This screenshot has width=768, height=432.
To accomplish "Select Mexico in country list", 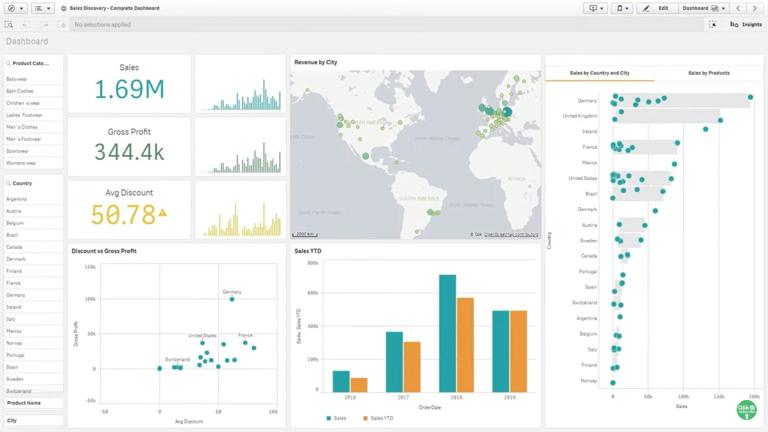I will pos(33,331).
